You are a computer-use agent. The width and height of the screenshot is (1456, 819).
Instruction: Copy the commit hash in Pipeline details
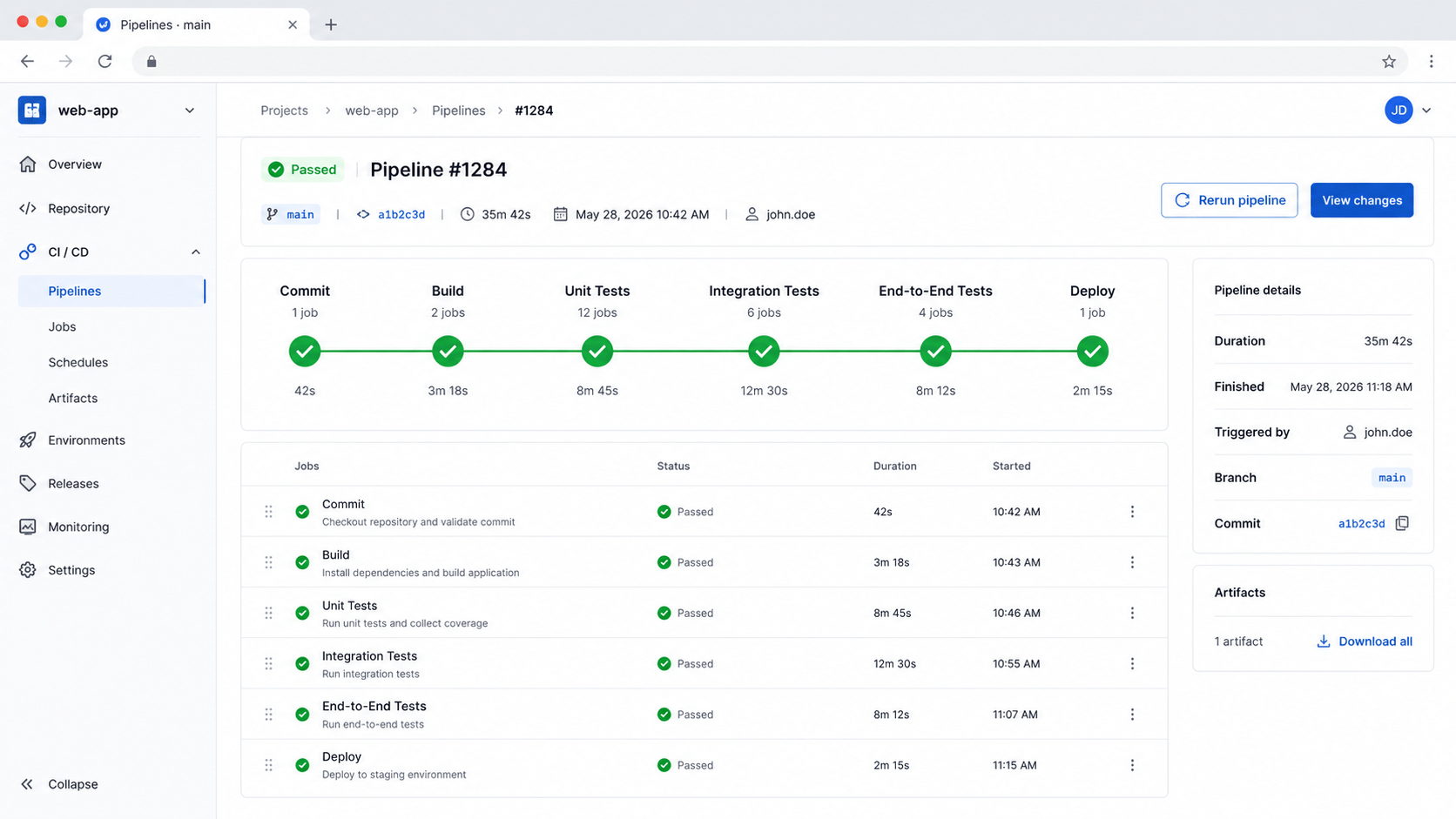click(1402, 523)
